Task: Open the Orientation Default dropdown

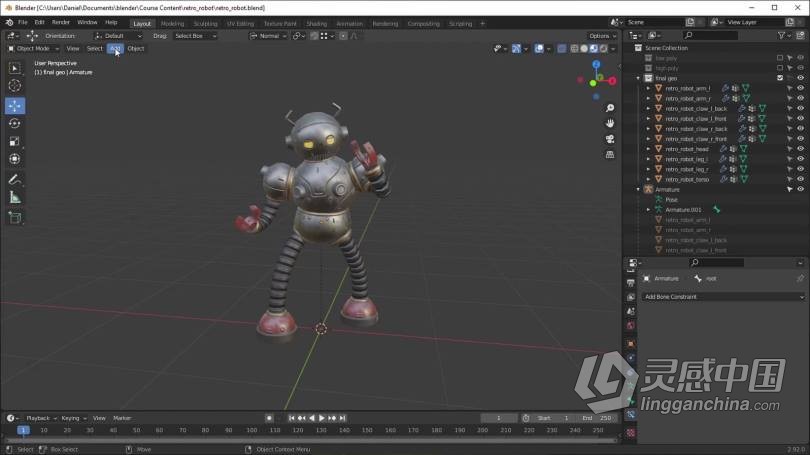Action: 118,36
